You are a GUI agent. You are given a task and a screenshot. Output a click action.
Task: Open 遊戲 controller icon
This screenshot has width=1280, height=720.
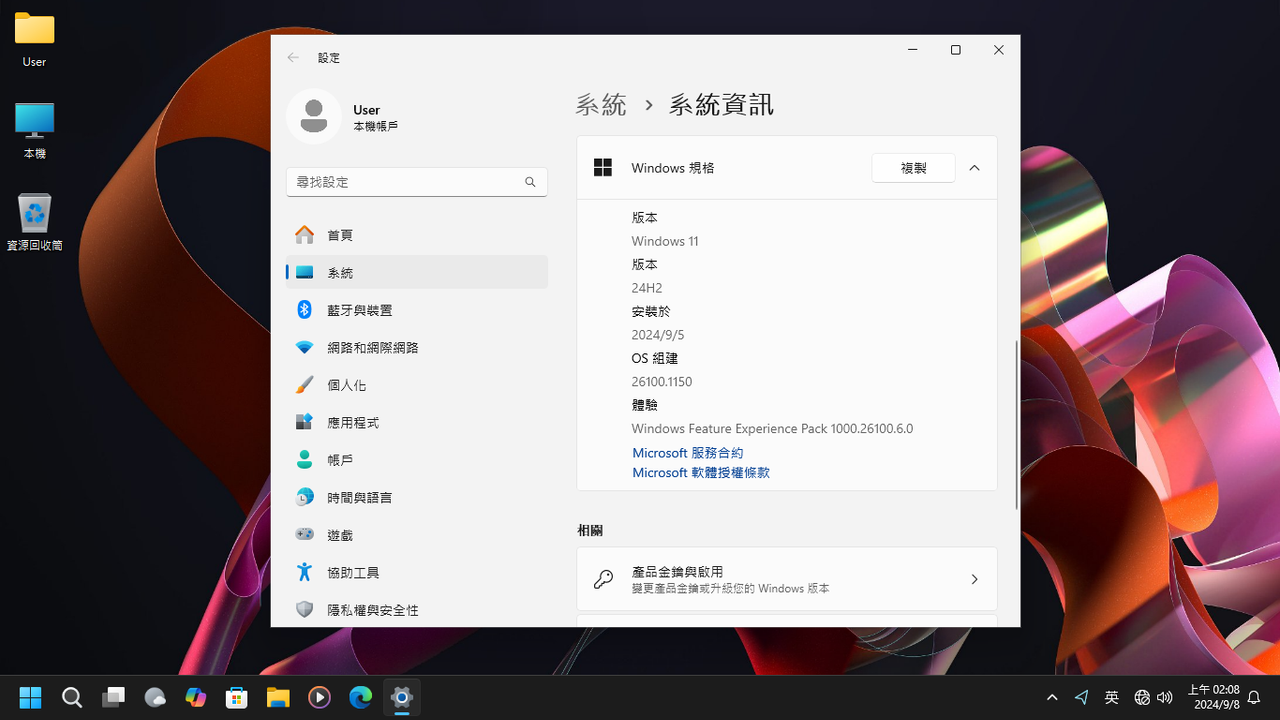[x=305, y=535]
